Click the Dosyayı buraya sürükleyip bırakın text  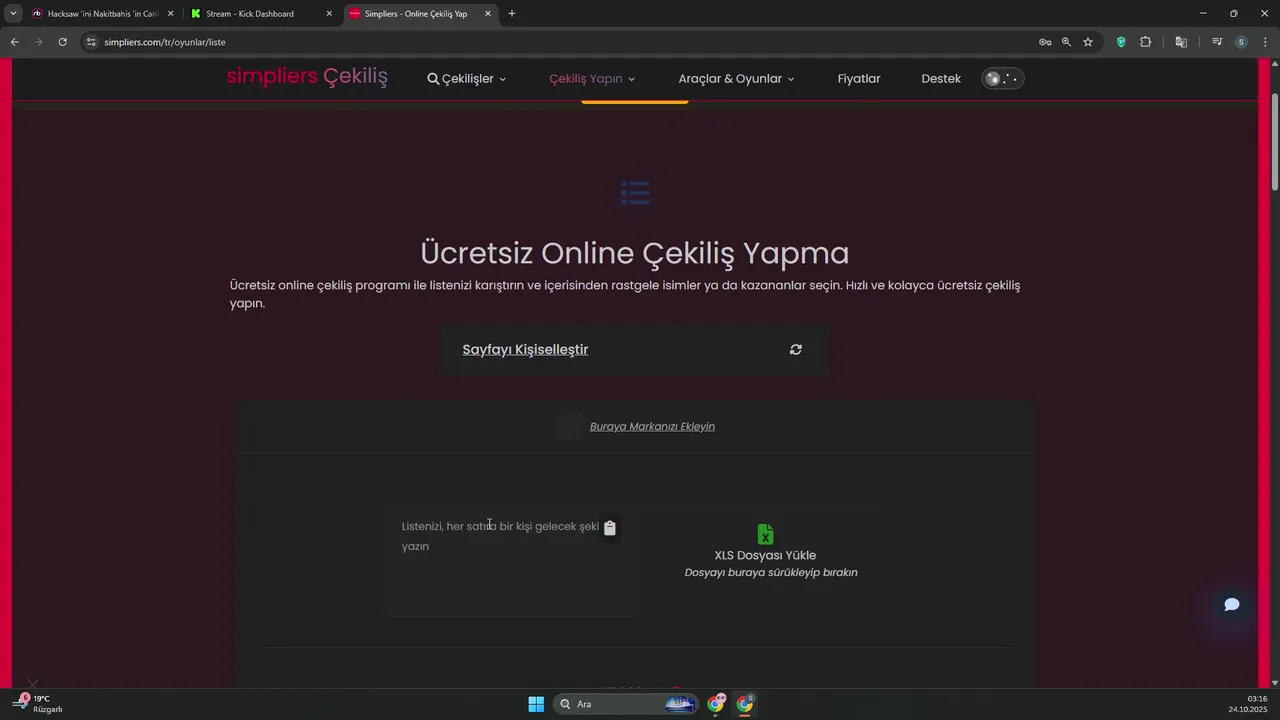[771, 573]
